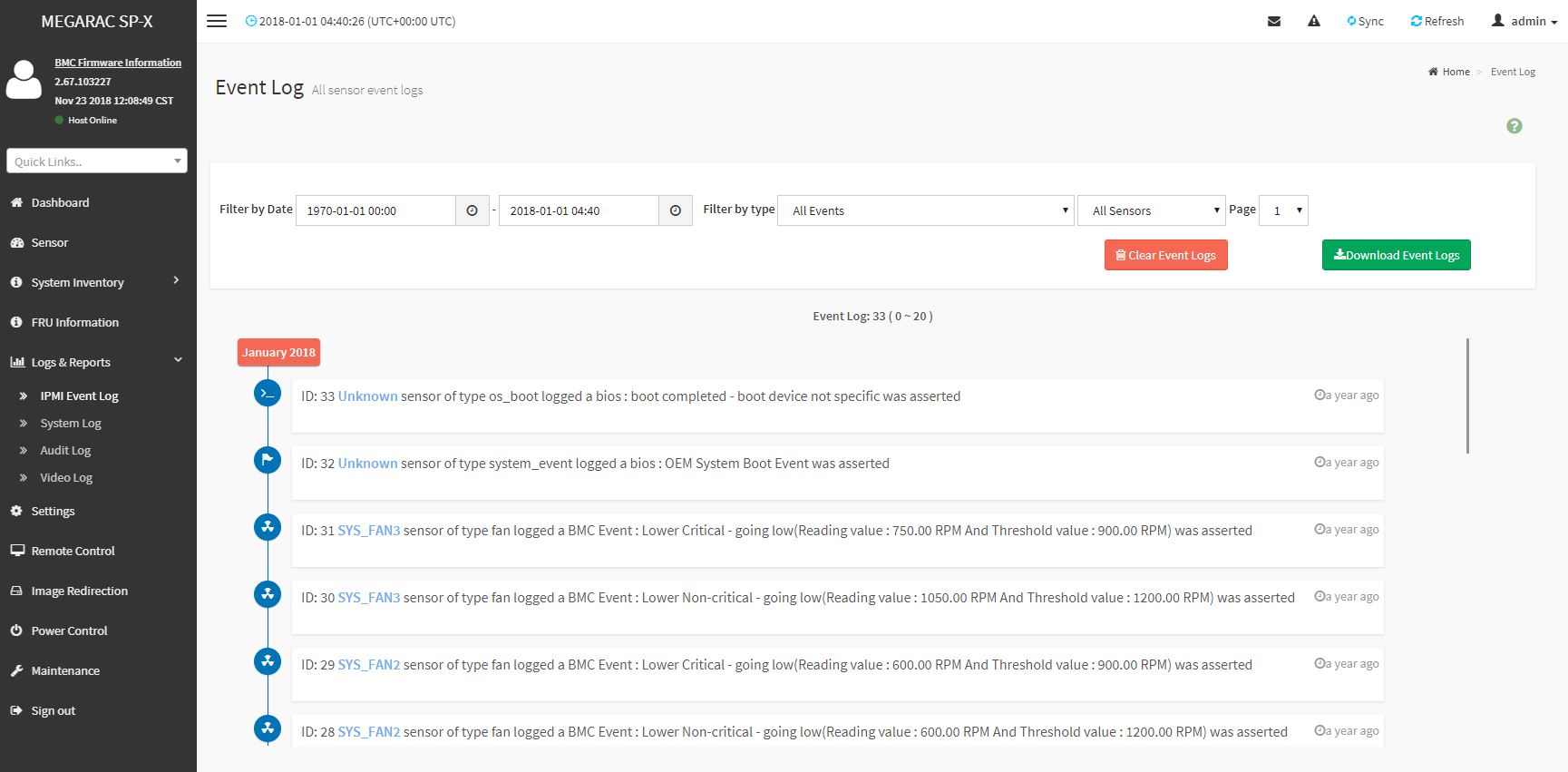Open Power Control page
This screenshot has height=772, width=1568.
click(69, 630)
